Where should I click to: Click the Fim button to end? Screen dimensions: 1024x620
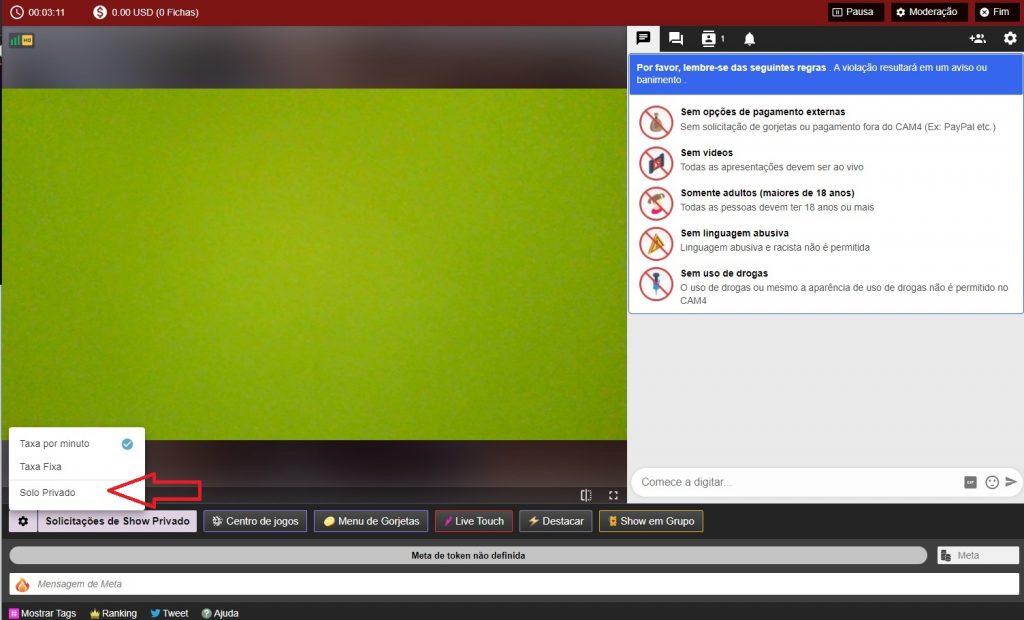pyautogui.click(x=994, y=12)
